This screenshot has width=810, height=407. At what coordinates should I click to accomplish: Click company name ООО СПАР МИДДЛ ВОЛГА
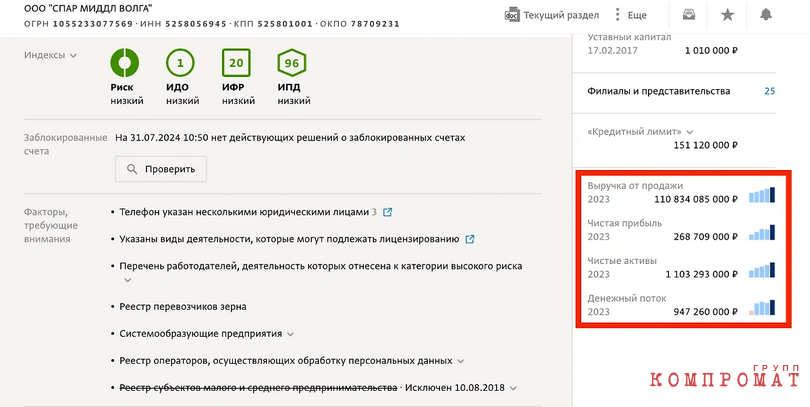click(88, 9)
